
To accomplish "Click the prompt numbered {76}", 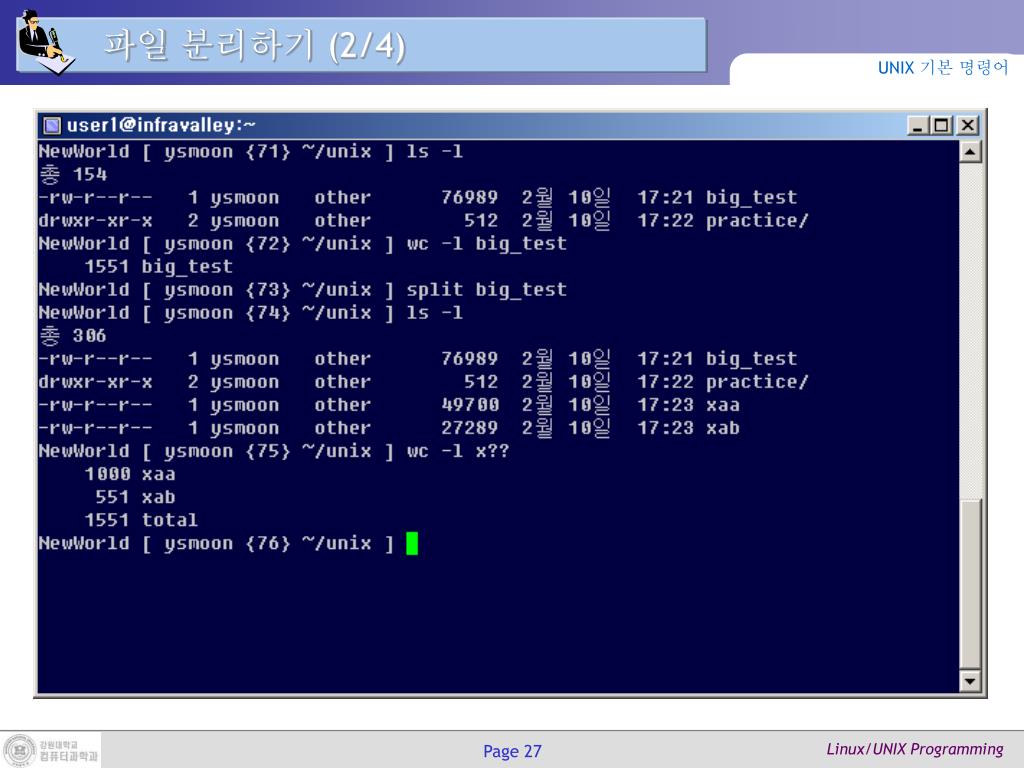I will tap(216, 543).
